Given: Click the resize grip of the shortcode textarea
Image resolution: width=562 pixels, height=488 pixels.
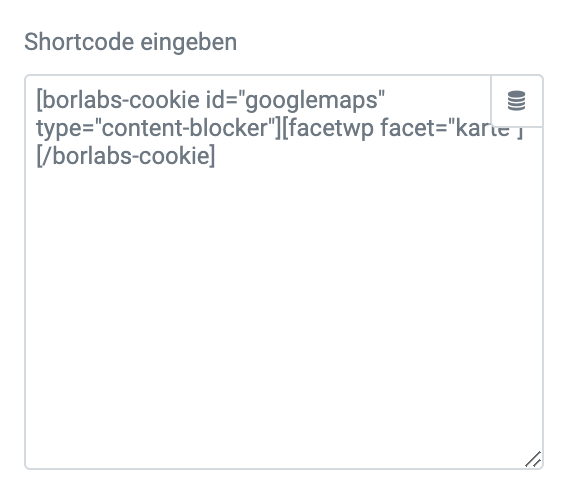Looking at the screenshot, I should pyautogui.click(x=533, y=459).
